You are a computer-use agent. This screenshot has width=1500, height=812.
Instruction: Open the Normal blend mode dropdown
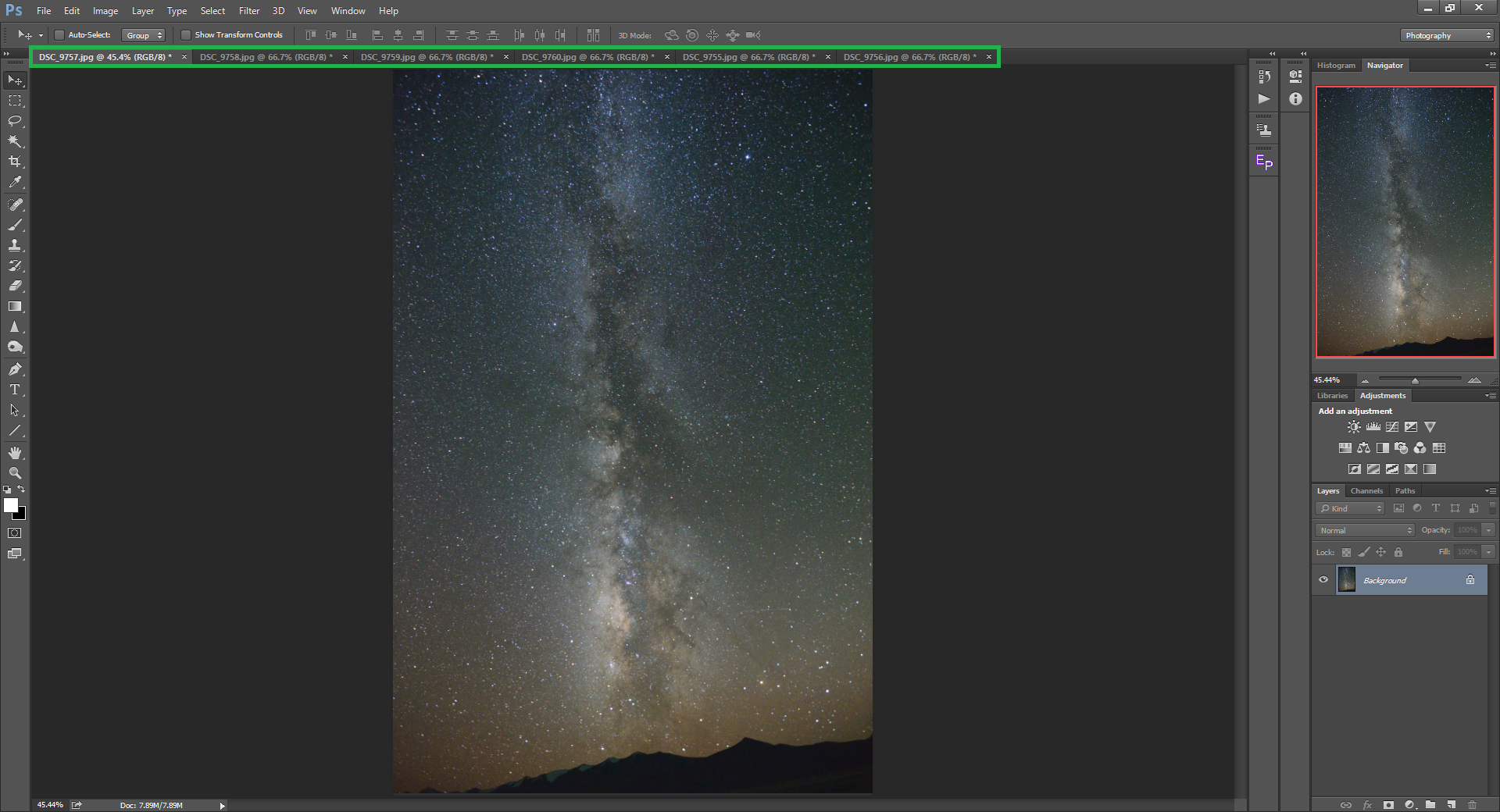click(x=1366, y=530)
